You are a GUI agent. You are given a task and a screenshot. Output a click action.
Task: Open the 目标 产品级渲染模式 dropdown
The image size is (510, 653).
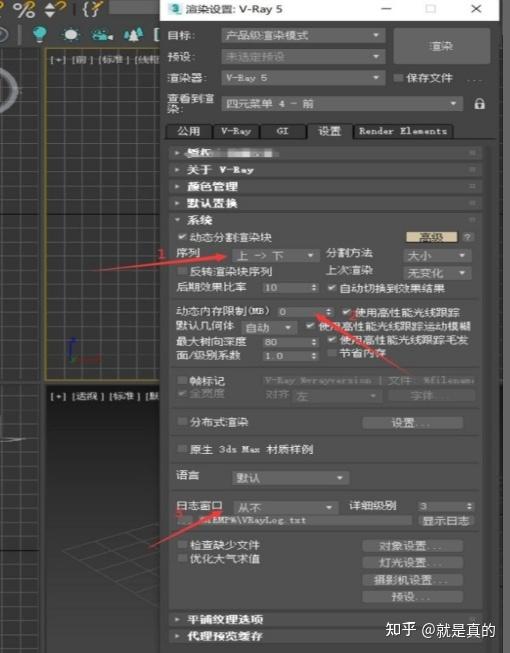(x=303, y=35)
